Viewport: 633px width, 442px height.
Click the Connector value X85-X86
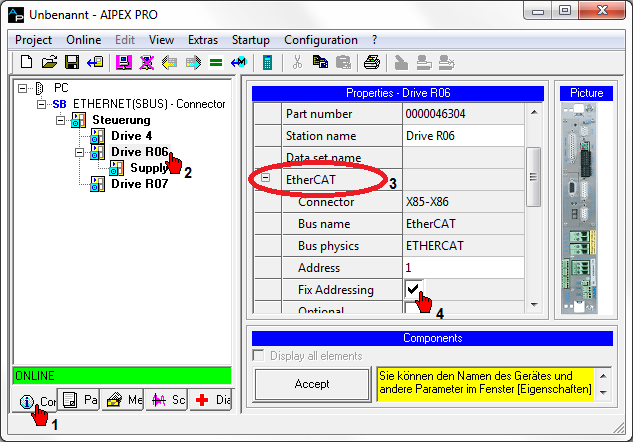click(427, 202)
